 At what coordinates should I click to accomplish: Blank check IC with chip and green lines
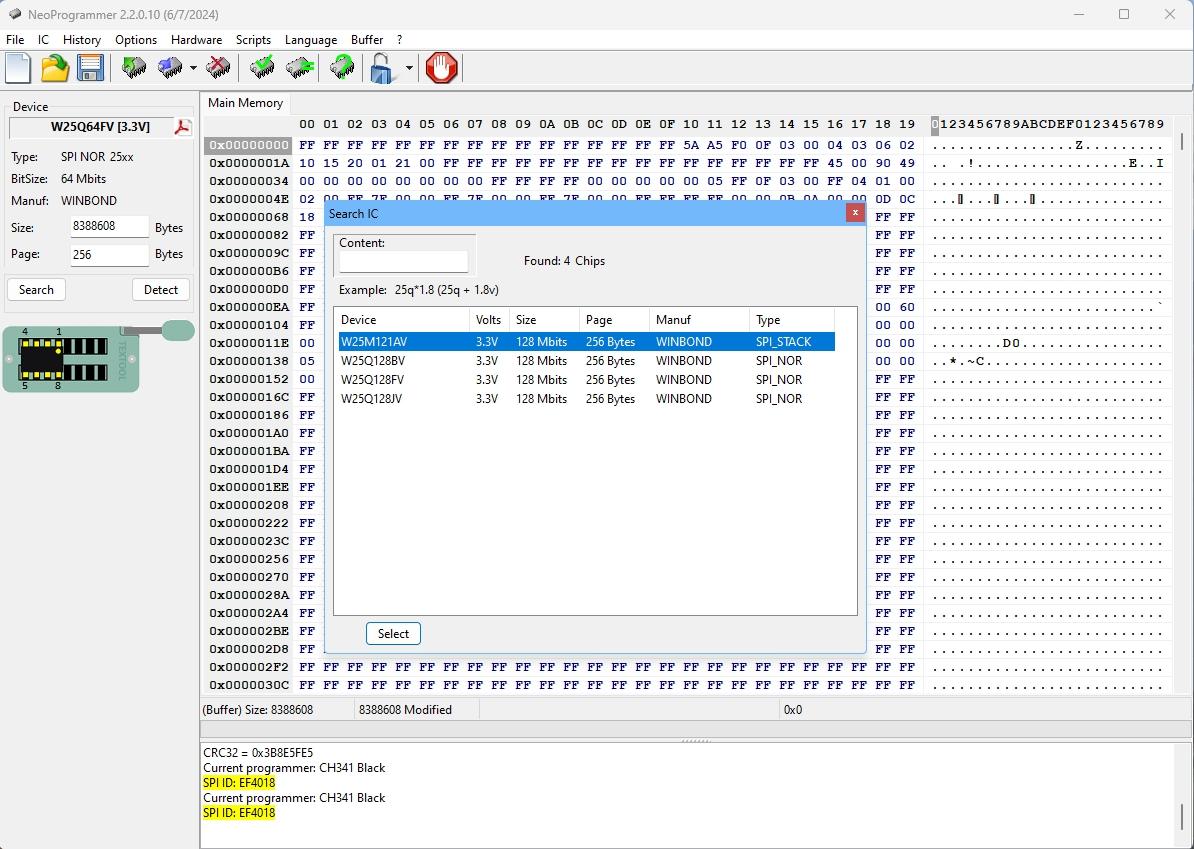pos(299,68)
